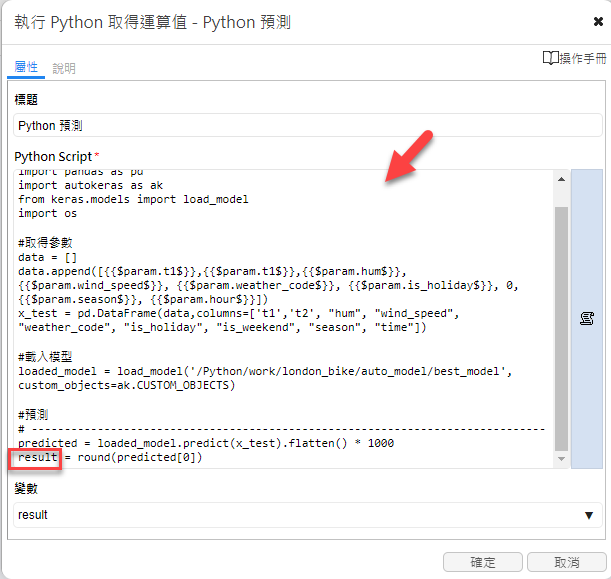The width and height of the screenshot is (611, 579).
Task: Confirm with the 確定 button
Action: click(482, 562)
